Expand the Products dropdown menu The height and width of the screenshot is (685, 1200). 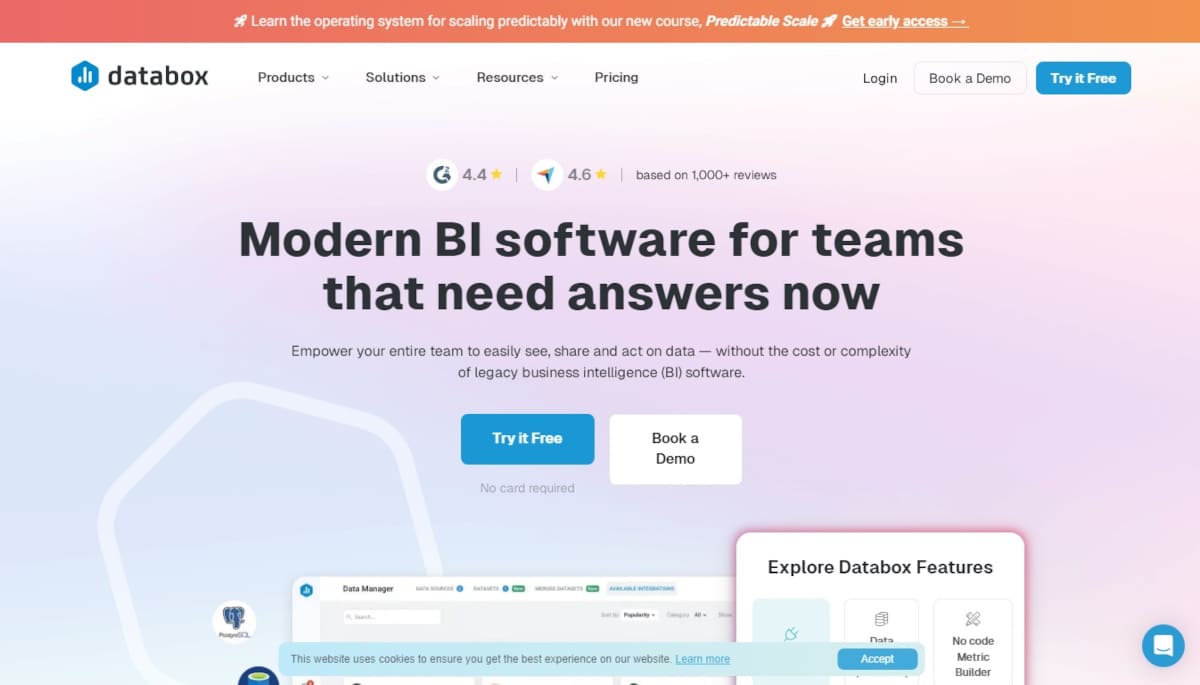pyautogui.click(x=293, y=77)
